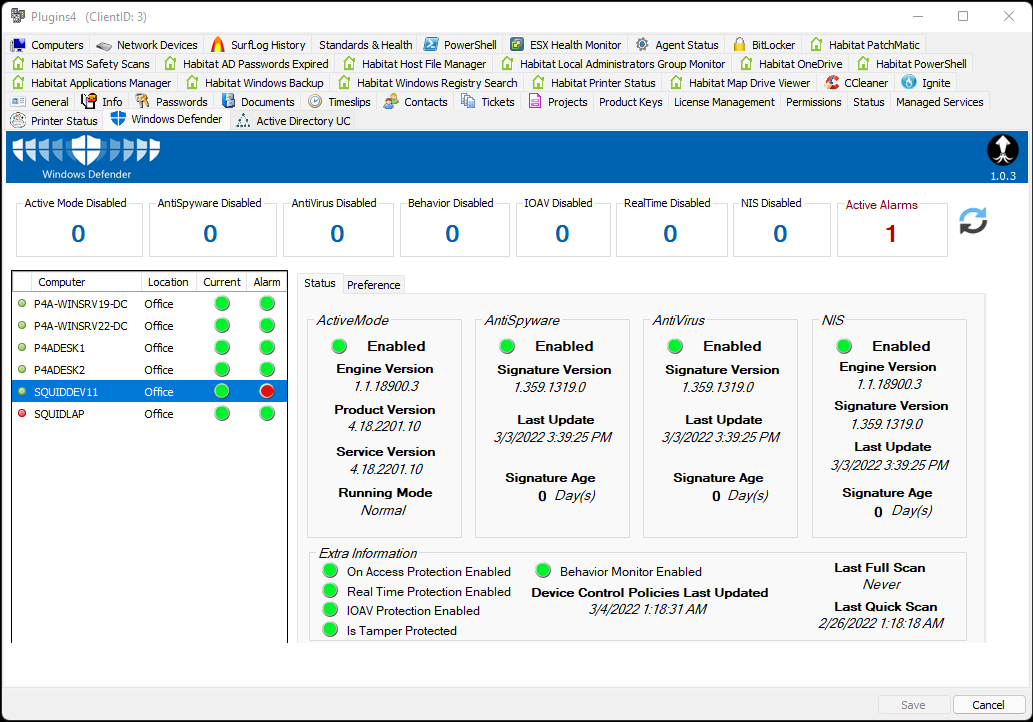Click the Windows Defender shield tab icon
1033x722 pixels.
(x=118, y=119)
